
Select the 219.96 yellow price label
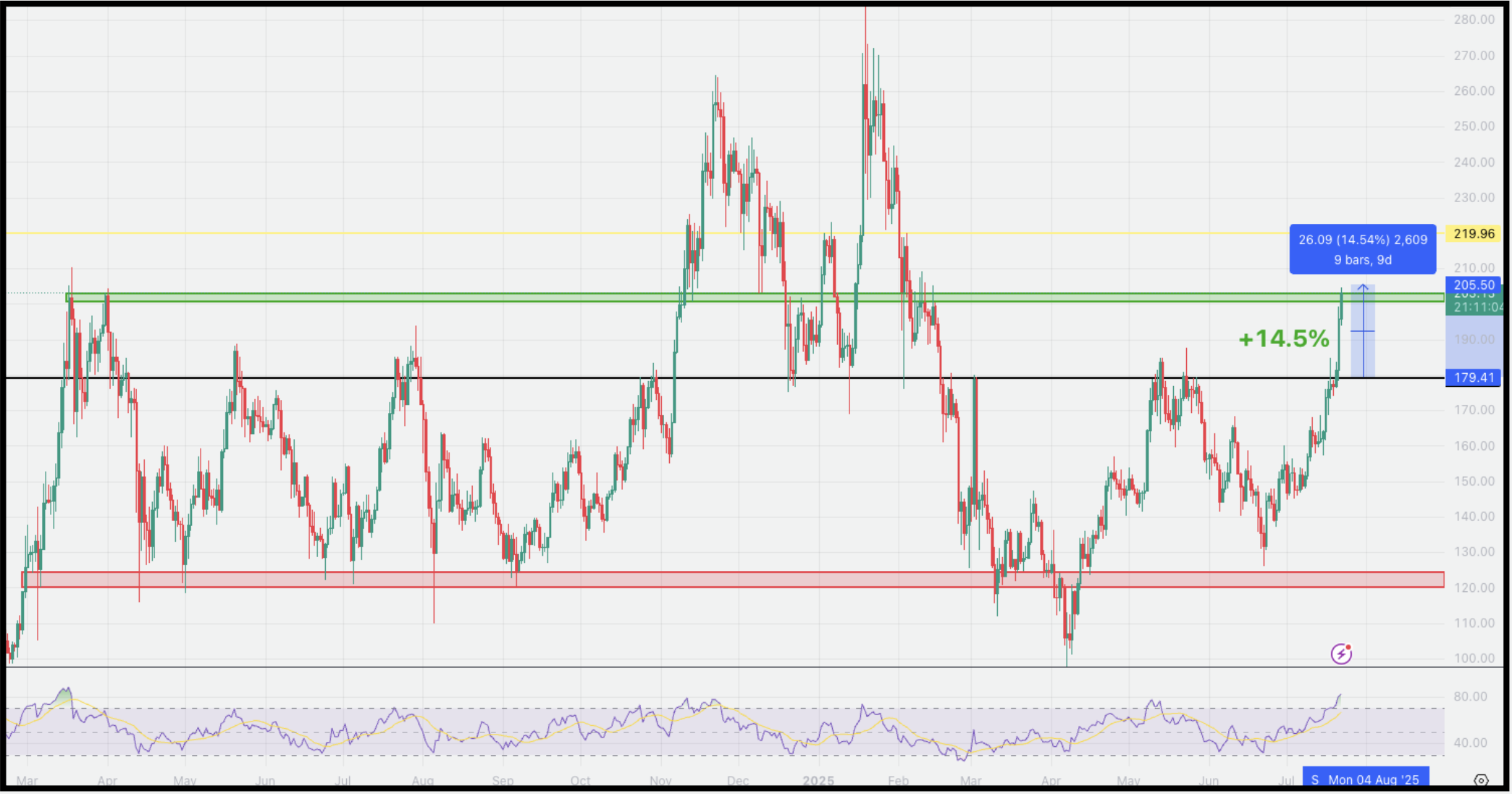coord(1474,234)
